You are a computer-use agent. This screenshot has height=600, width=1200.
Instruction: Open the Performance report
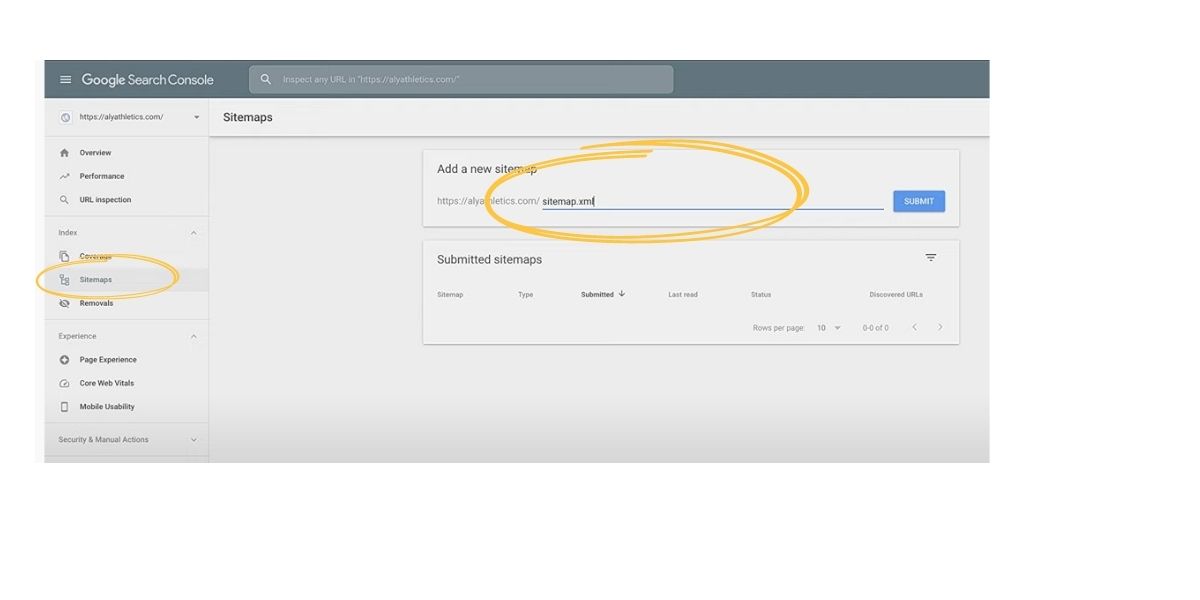click(x=102, y=176)
